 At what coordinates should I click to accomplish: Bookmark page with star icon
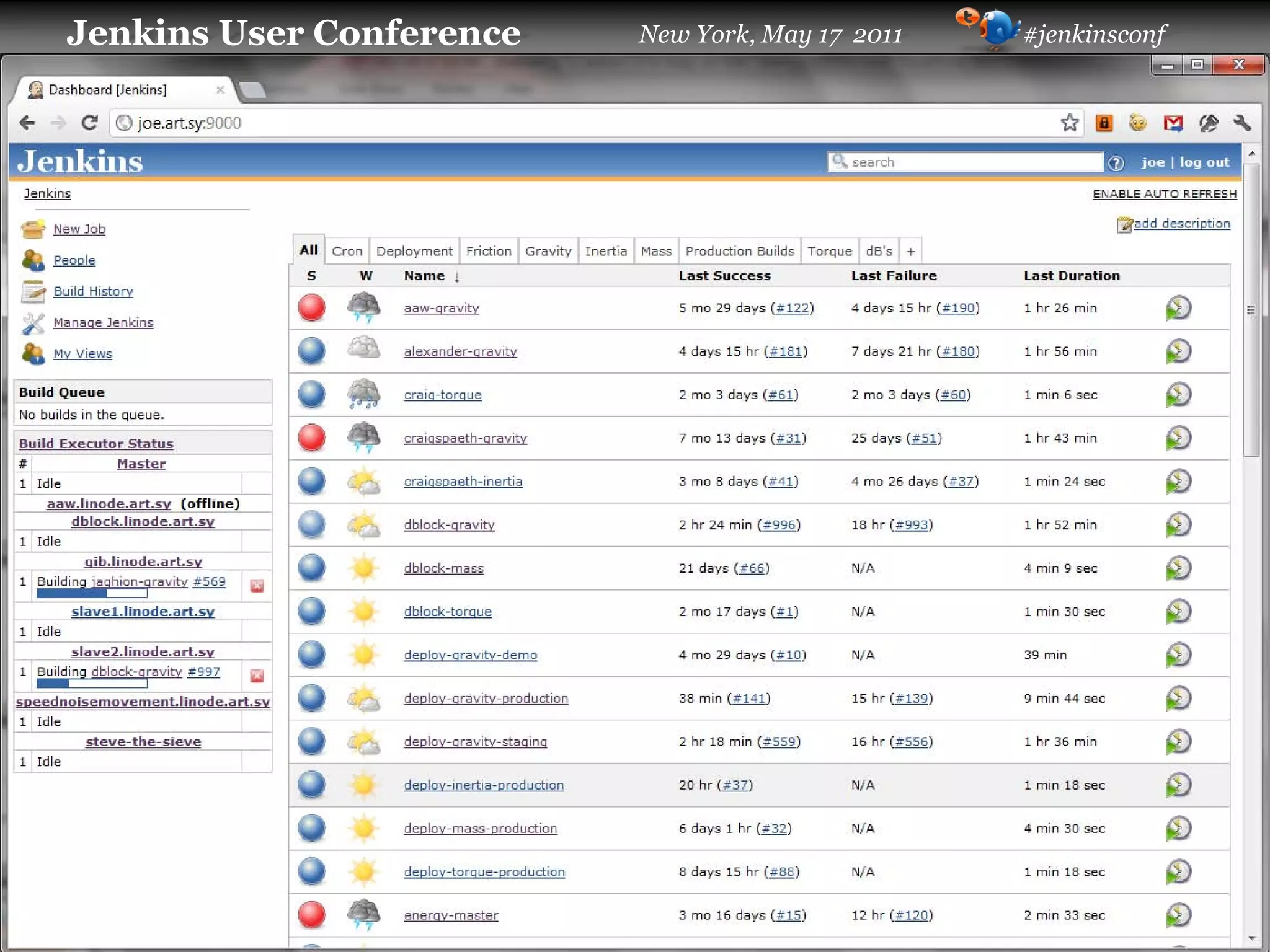1070,123
